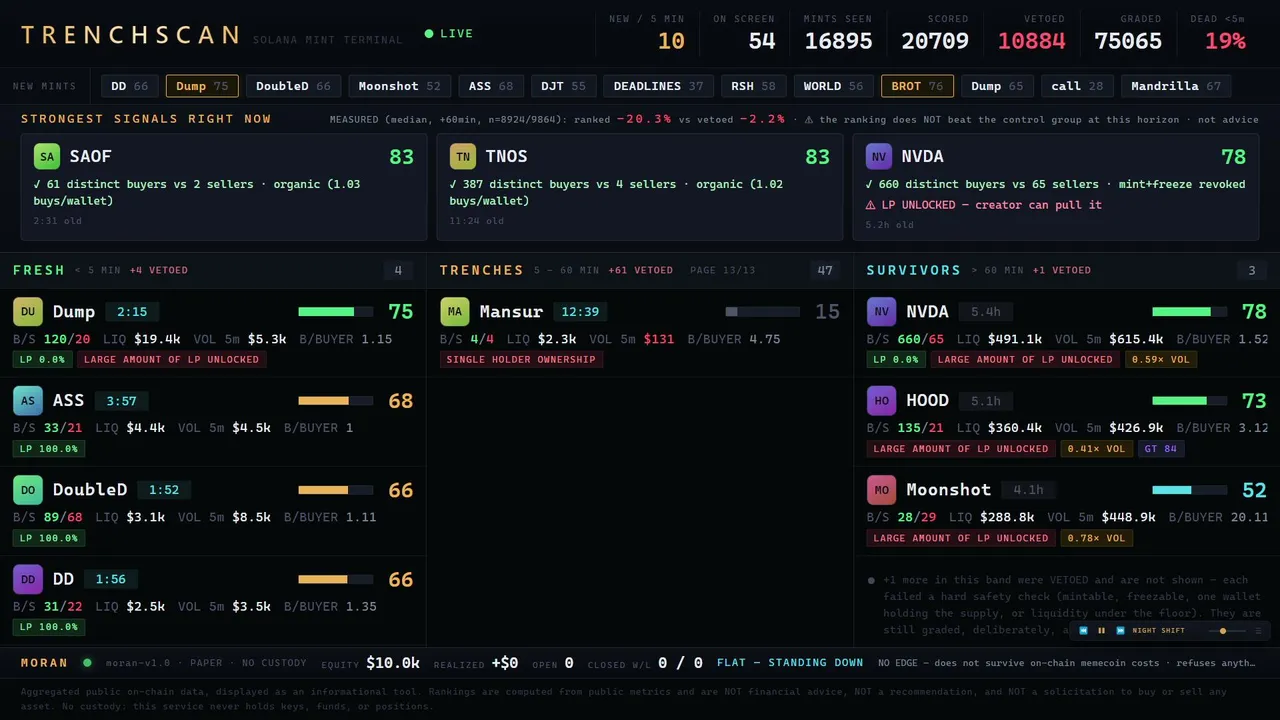The width and height of the screenshot is (1280, 720).
Task: Click the 'FLAT — STANDING DOWN' status text
Action: tap(790, 662)
